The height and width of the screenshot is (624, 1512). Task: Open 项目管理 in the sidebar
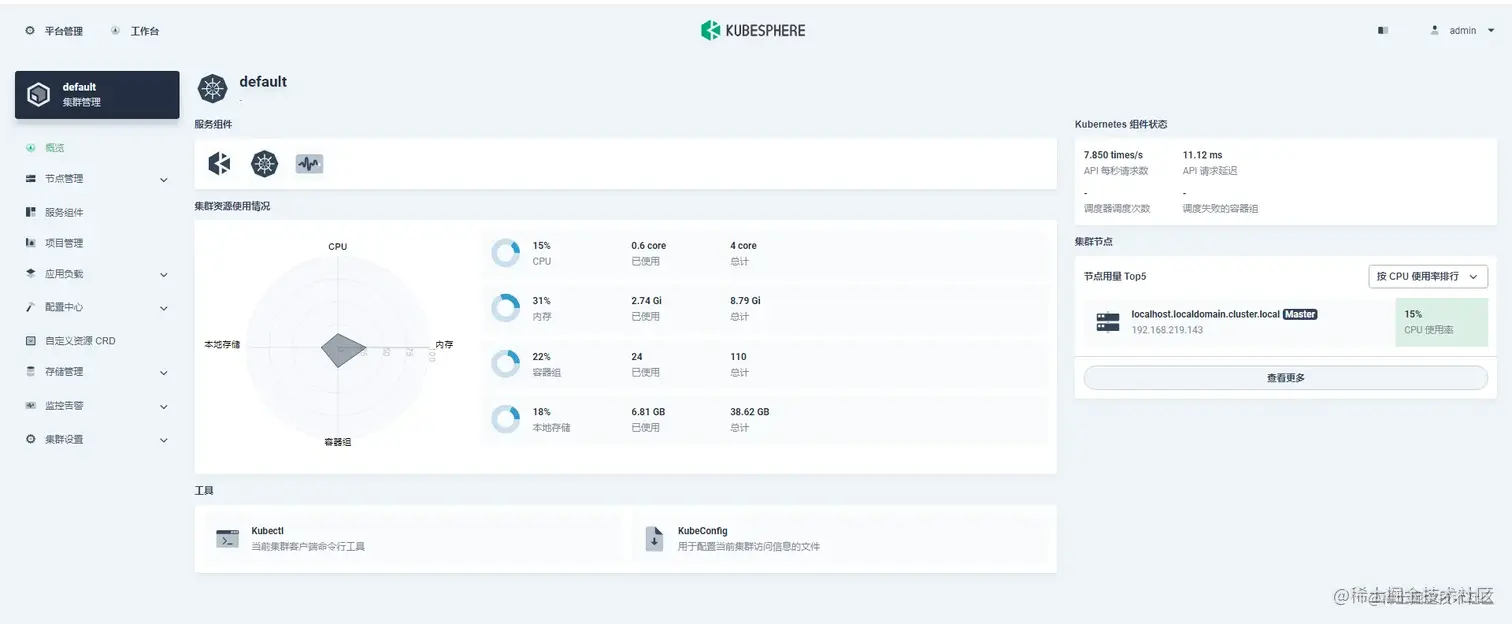coord(64,243)
